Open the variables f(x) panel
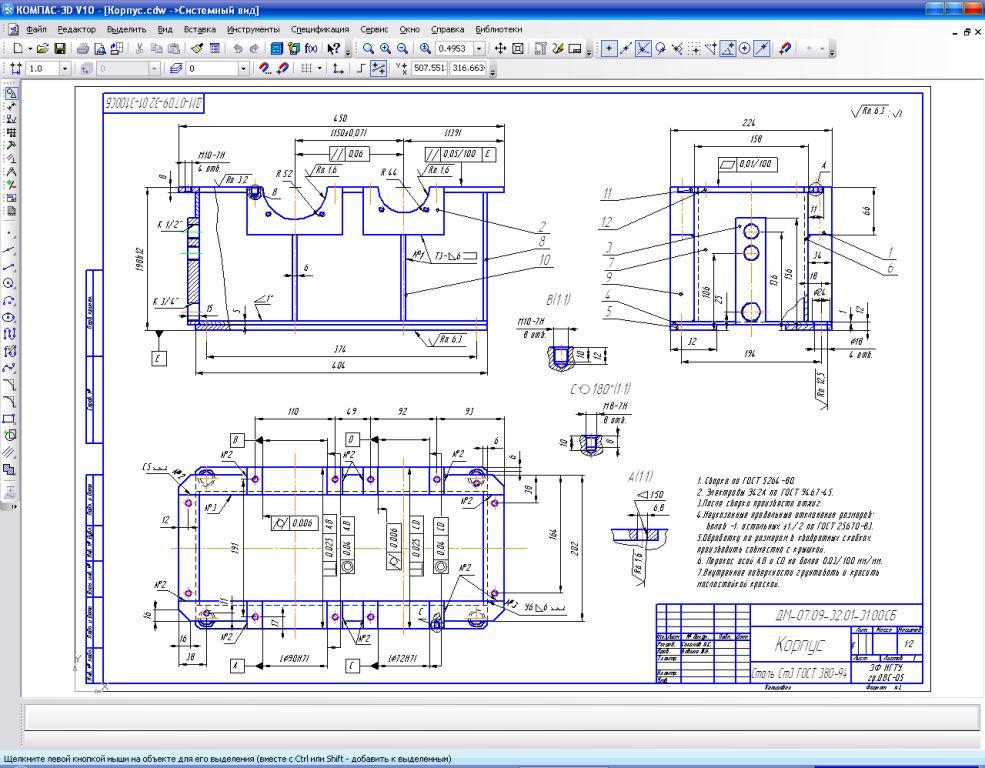985x768 pixels. pos(311,48)
